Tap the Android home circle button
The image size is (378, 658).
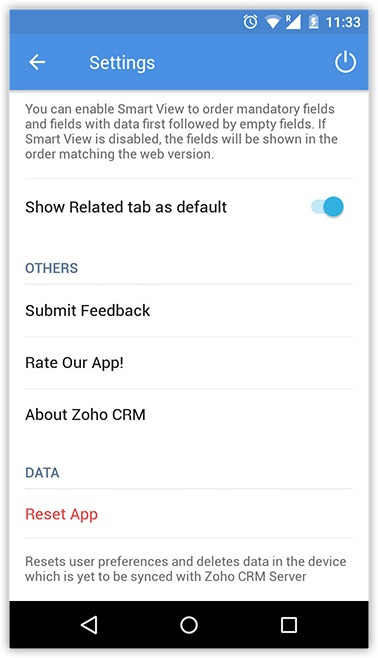189,625
